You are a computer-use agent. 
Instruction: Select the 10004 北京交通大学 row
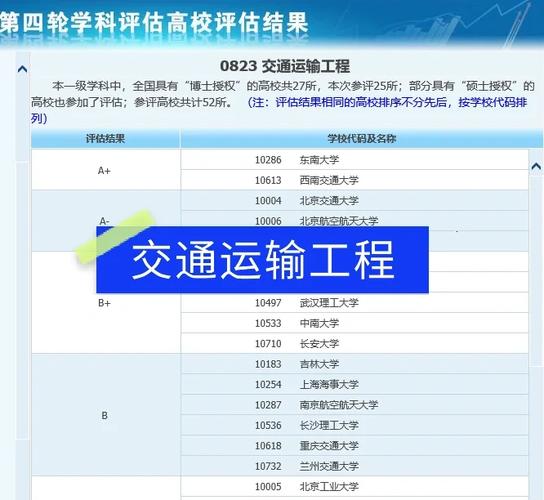click(x=355, y=201)
